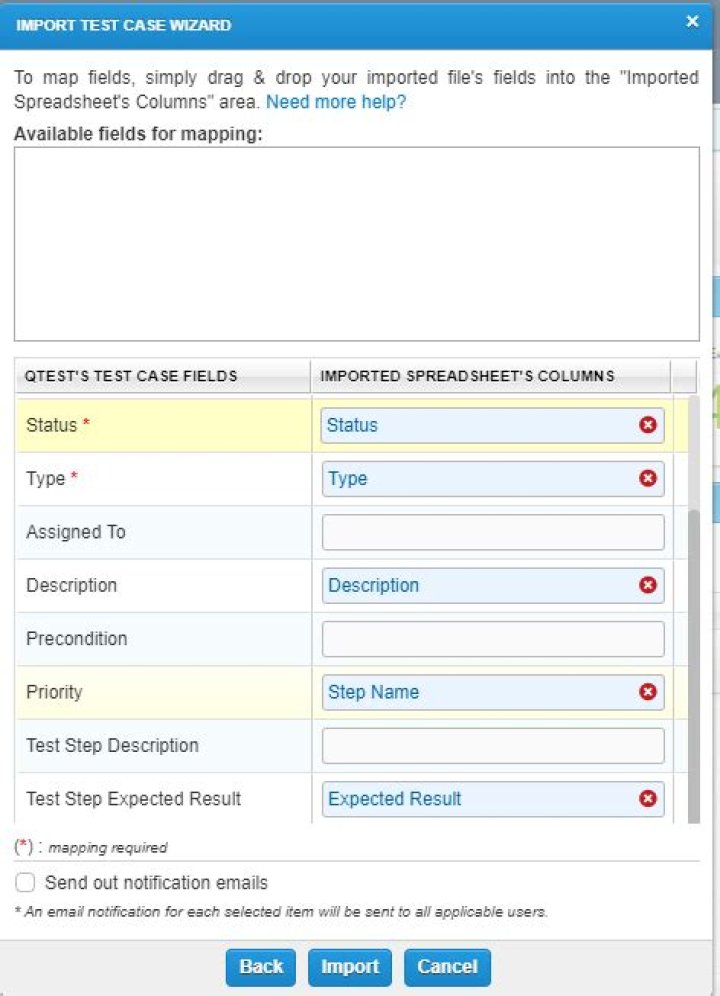Remove the Expected Result column mapping

click(648, 799)
